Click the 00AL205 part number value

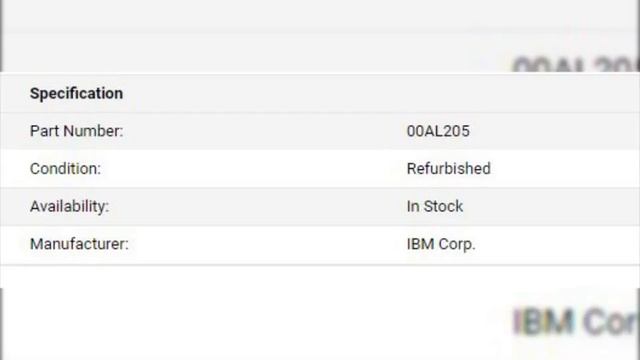click(x=438, y=131)
